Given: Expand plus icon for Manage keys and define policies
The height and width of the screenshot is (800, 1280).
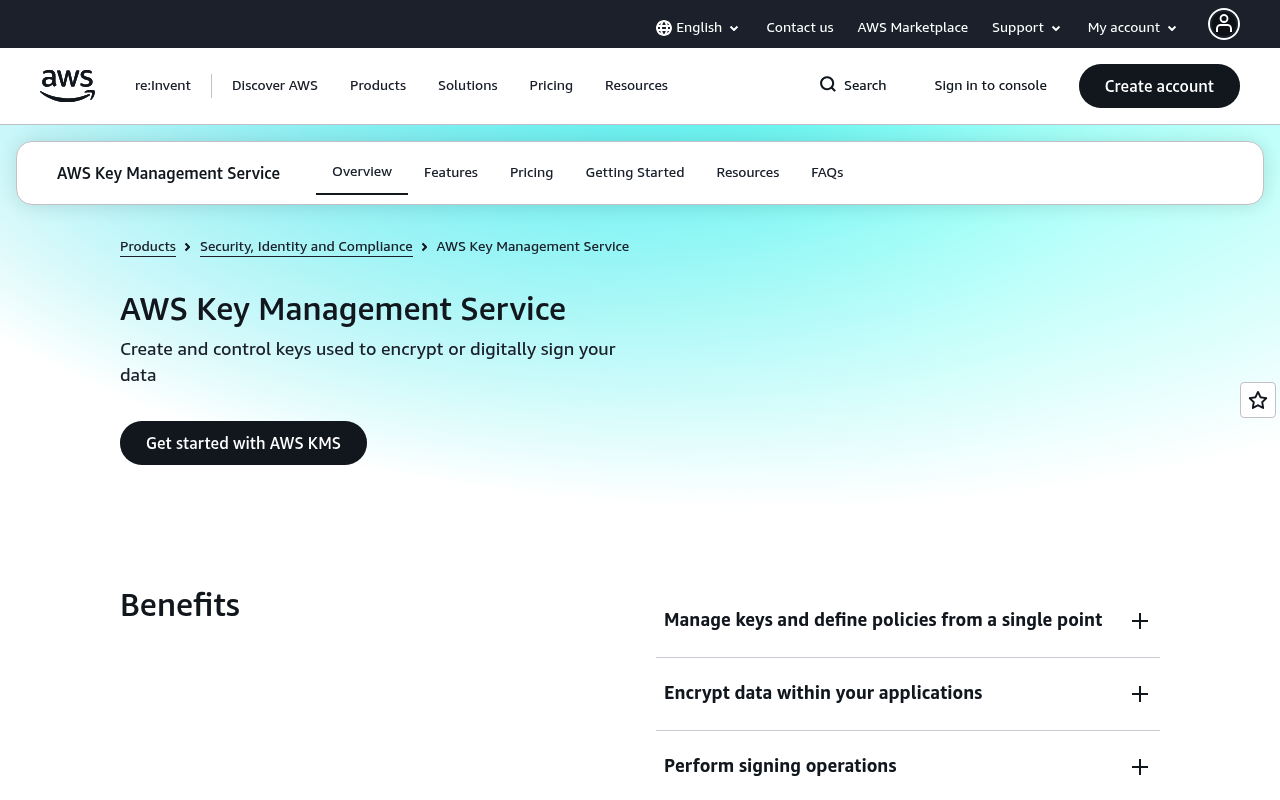Looking at the screenshot, I should [1140, 621].
